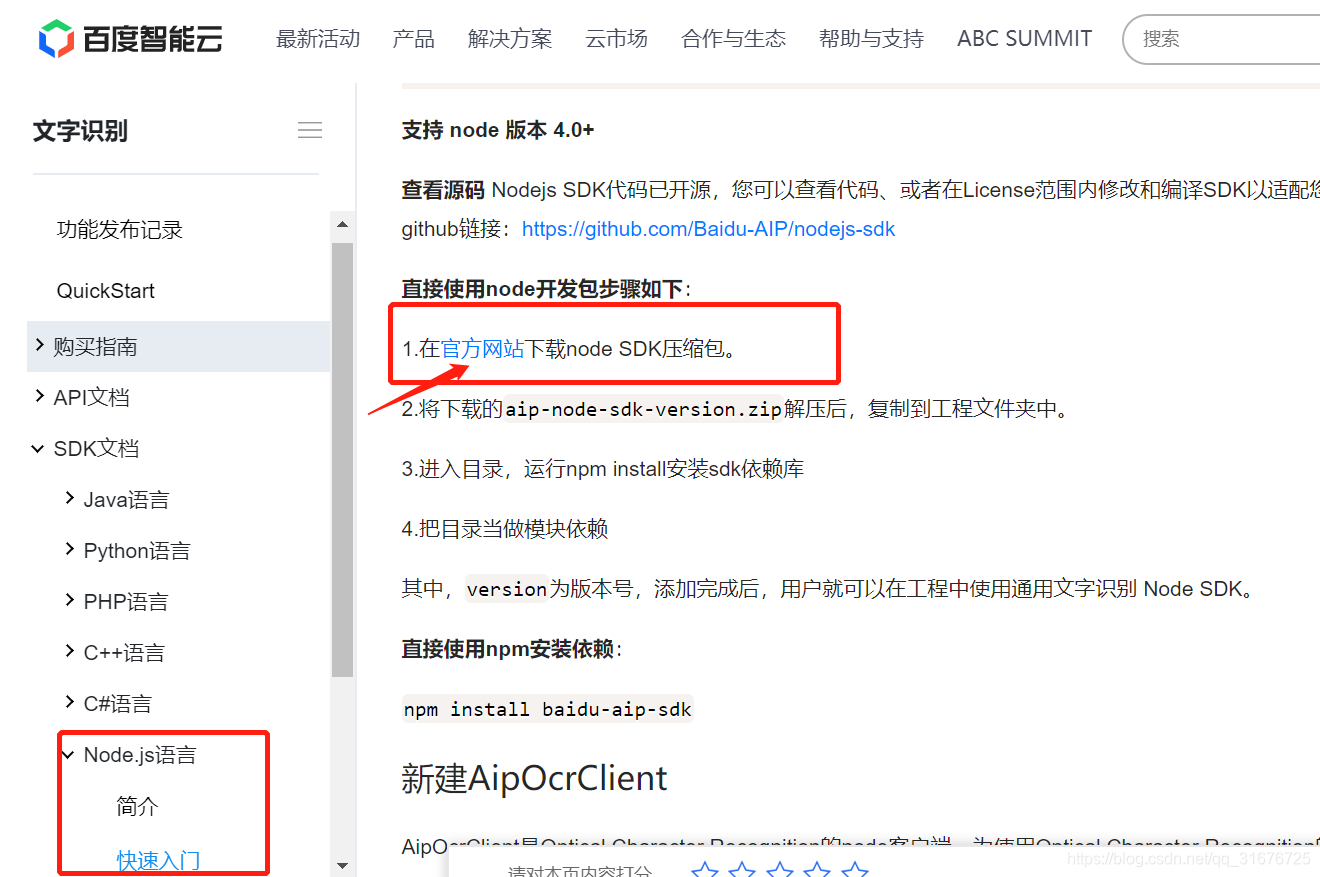The width and height of the screenshot is (1320, 877).
Task: Open 功能发布记录 in the sidebar
Action: click(120, 230)
